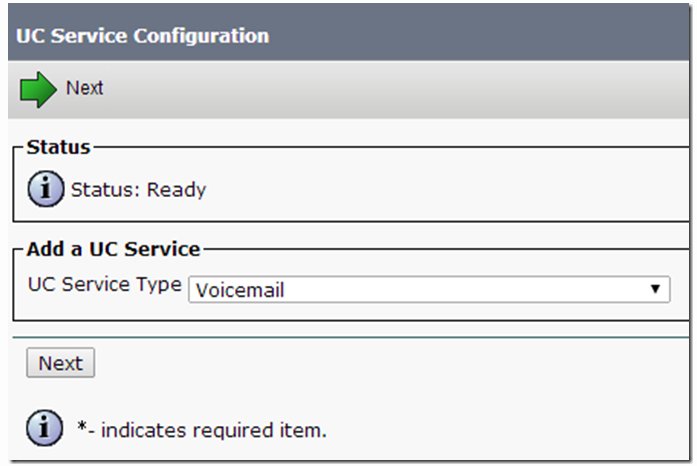Screen dimensions: 697x466
Task: Click the UC Service Configuration page title
Action: pyautogui.click(x=143, y=36)
